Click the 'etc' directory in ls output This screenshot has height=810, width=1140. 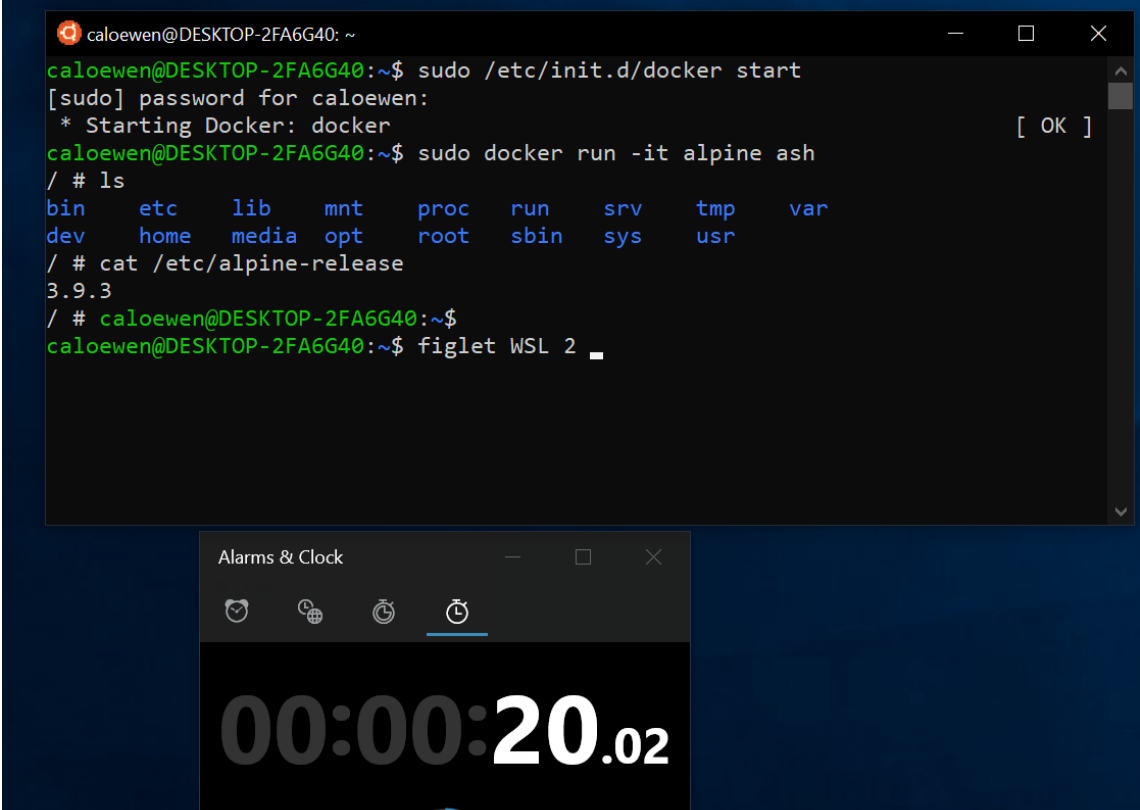158,209
